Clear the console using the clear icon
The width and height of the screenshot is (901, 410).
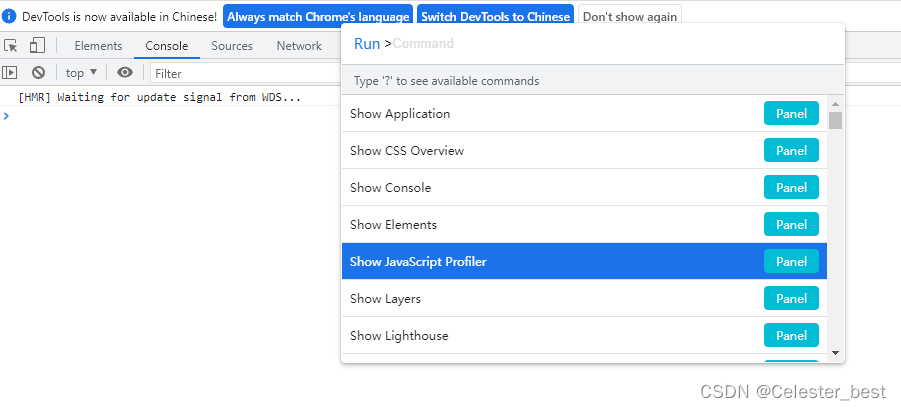38,72
